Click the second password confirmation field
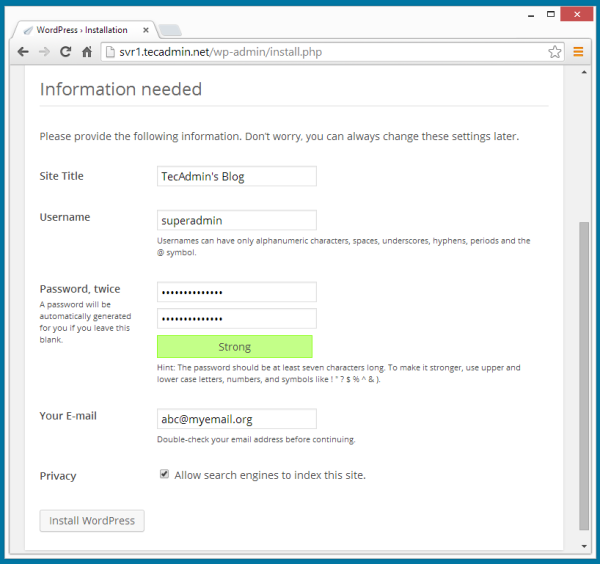Viewport: 600px width, 564px height. click(x=236, y=318)
